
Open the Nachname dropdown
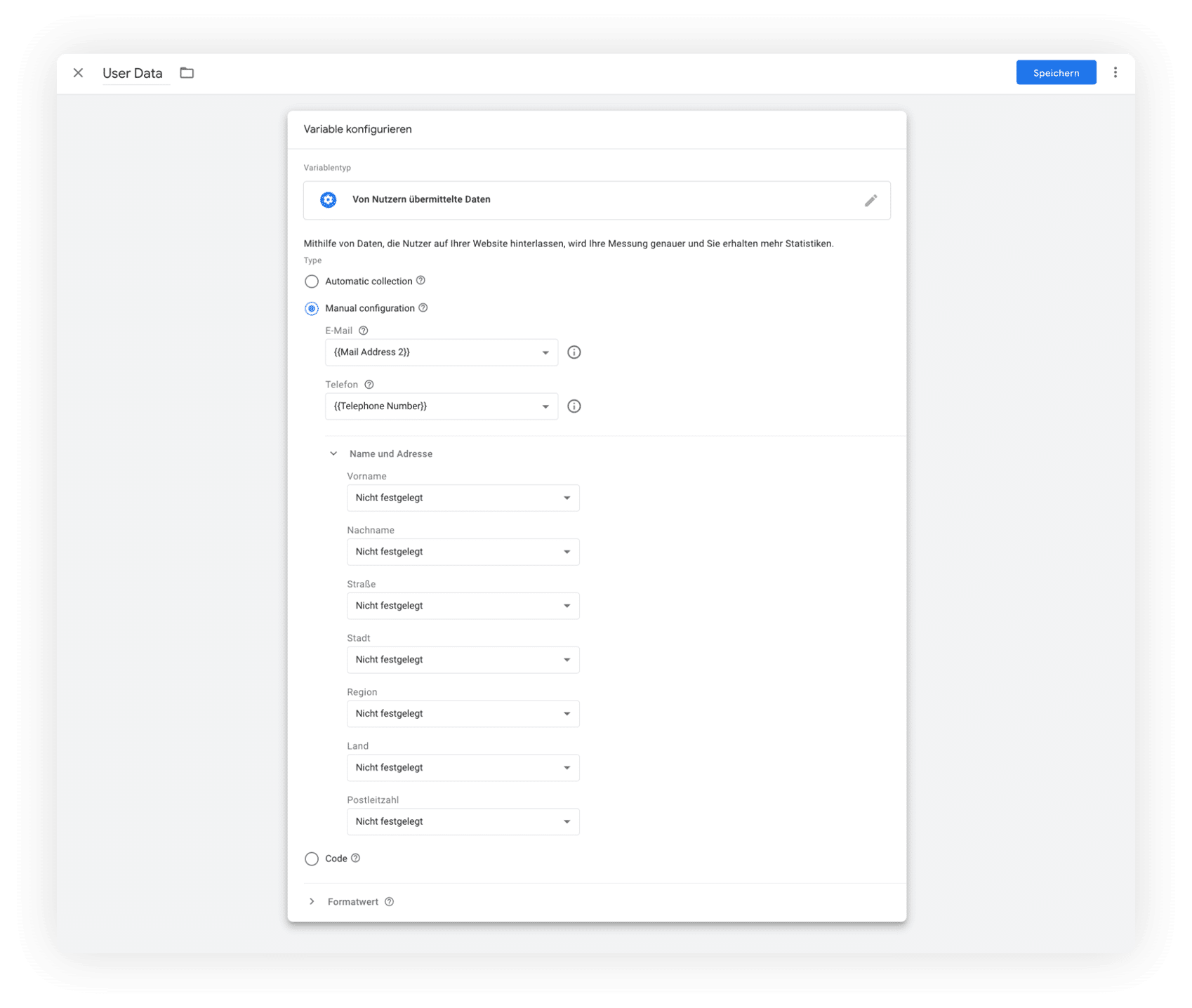coord(463,552)
